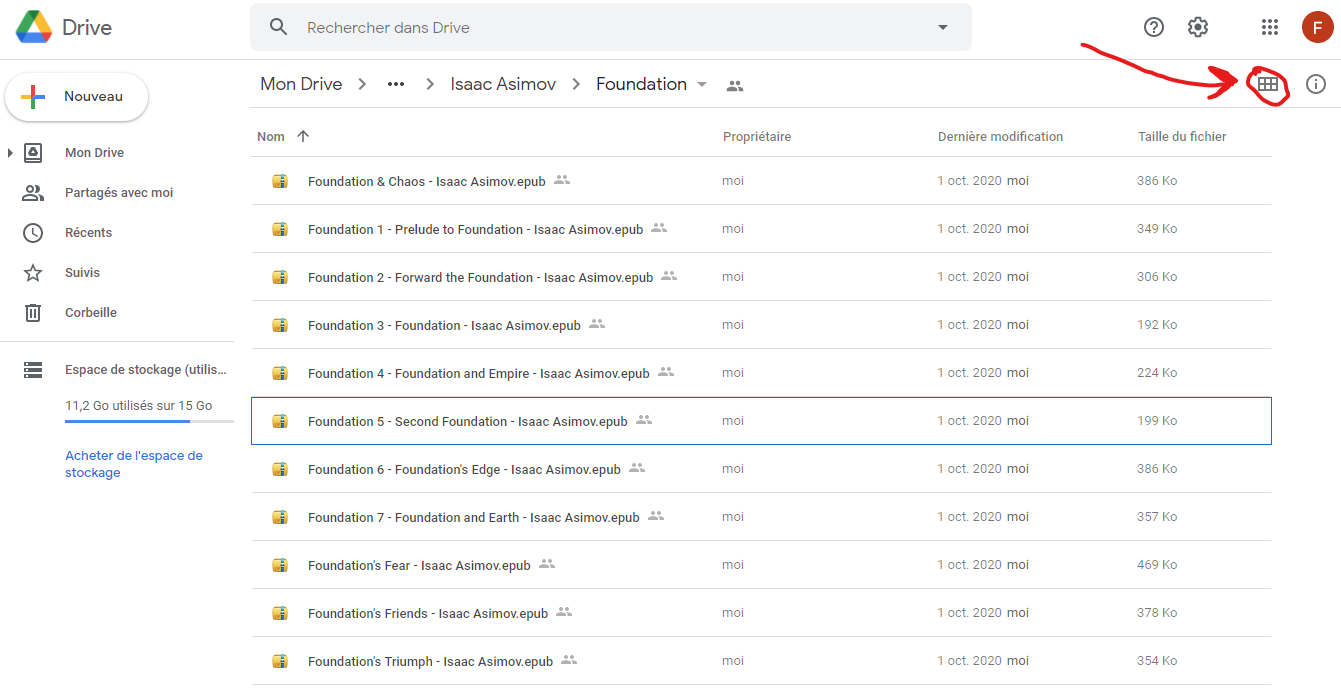Select 'Foundation 6 - Foundation's Edge' file
The height and width of the screenshot is (691, 1341).
point(761,469)
